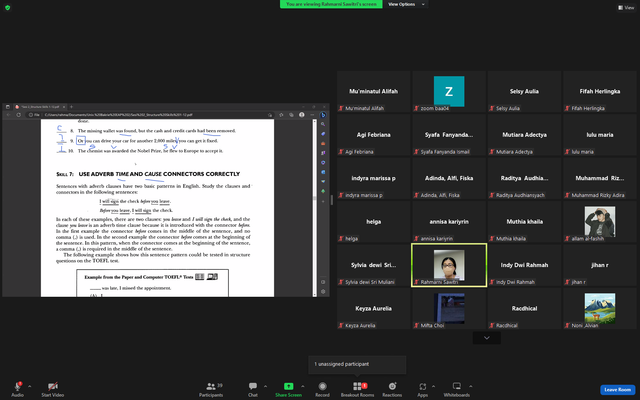Select Rahmarni Sawitri's highlighted video tile
The height and width of the screenshot is (400, 640).
pyautogui.click(x=449, y=265)
